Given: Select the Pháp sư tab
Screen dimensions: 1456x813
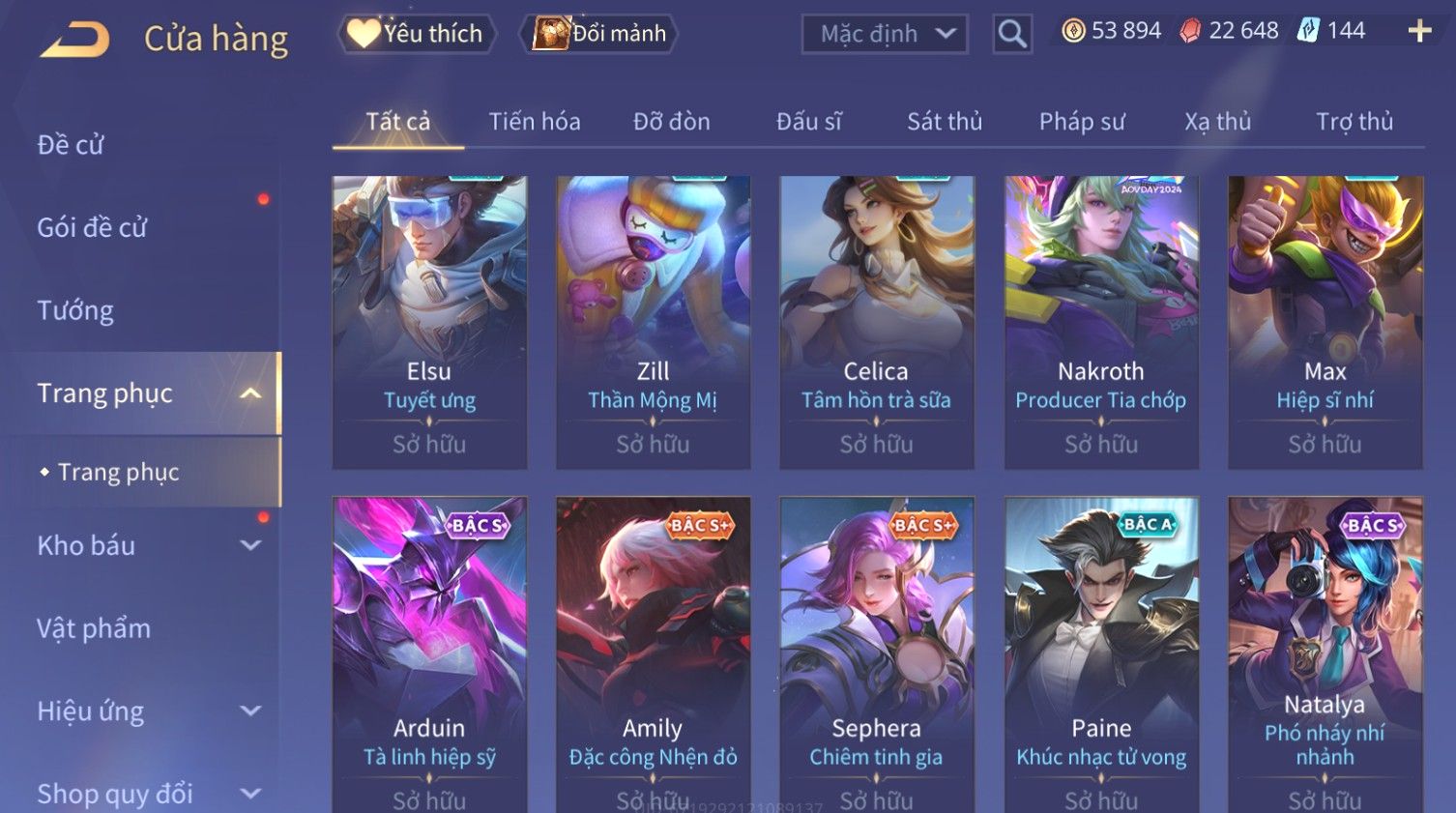Looking at the screenshot, I should pos(1082,122).
